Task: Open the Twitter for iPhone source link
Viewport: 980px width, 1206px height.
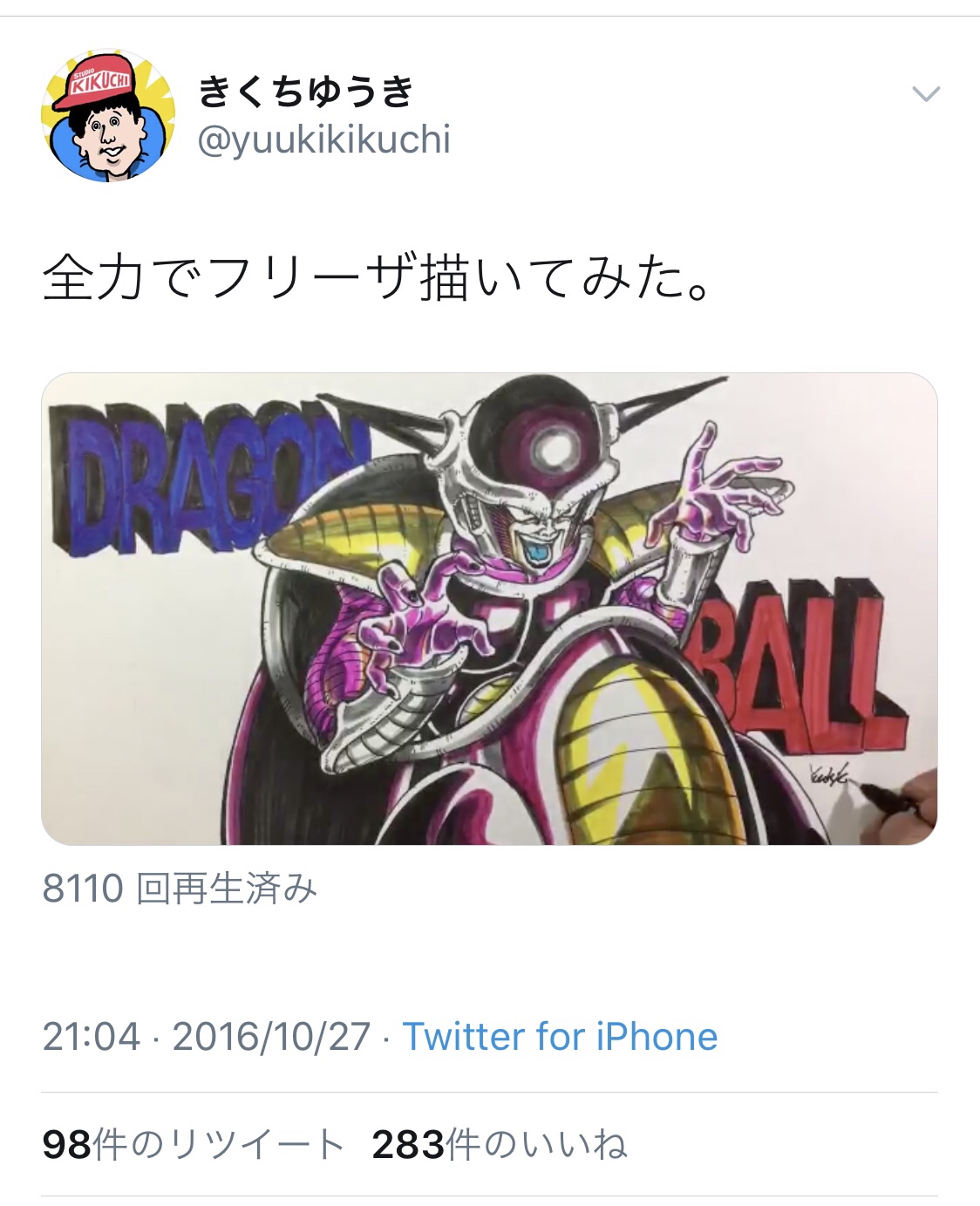Action: (x=560, y=1037)
